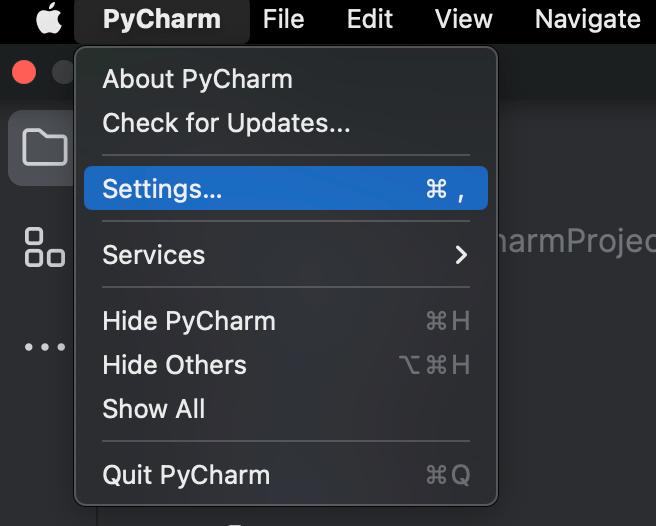The image size is (656, 526).
Task: Choose About PyCharm
Action: pos(197,79)
